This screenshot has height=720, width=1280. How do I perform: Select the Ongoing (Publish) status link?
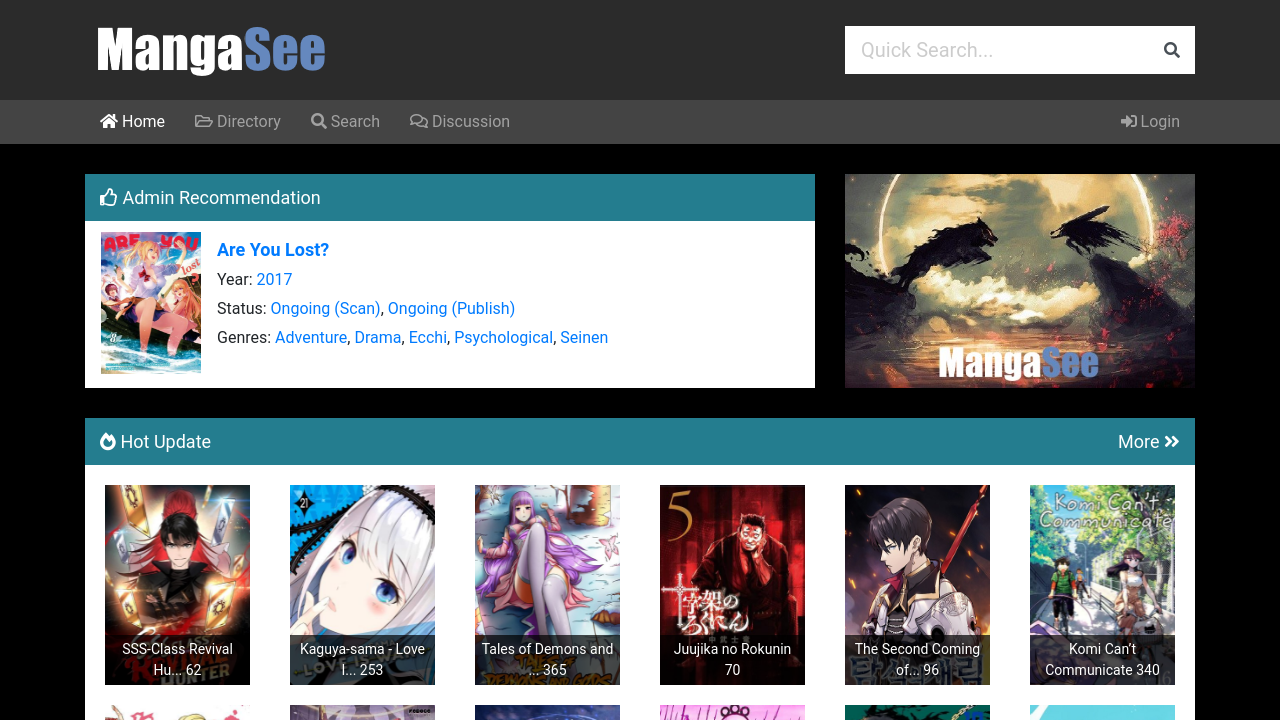click(x=451, y=309)
